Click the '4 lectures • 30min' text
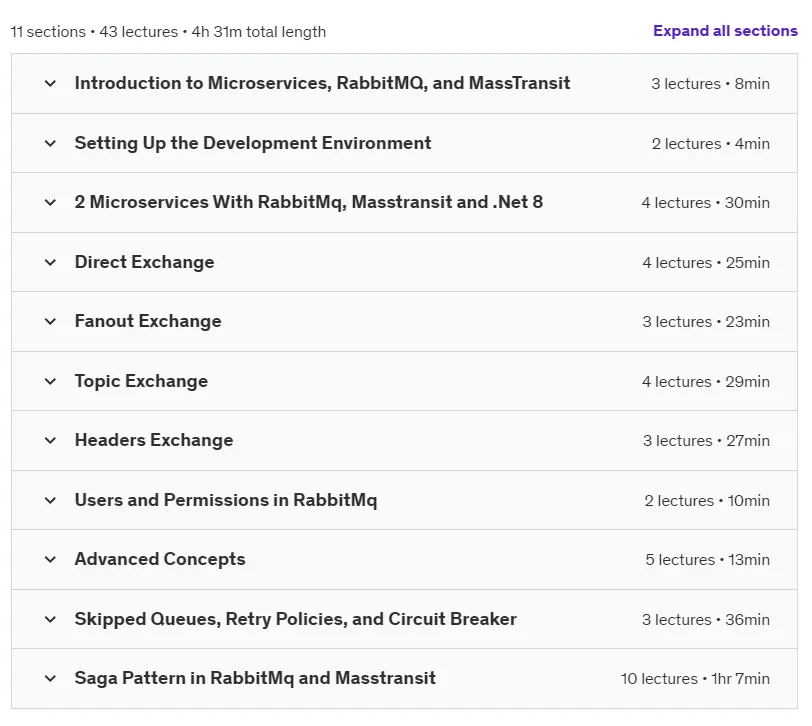This screenshot has height=726, width=812. pos(705,203)
